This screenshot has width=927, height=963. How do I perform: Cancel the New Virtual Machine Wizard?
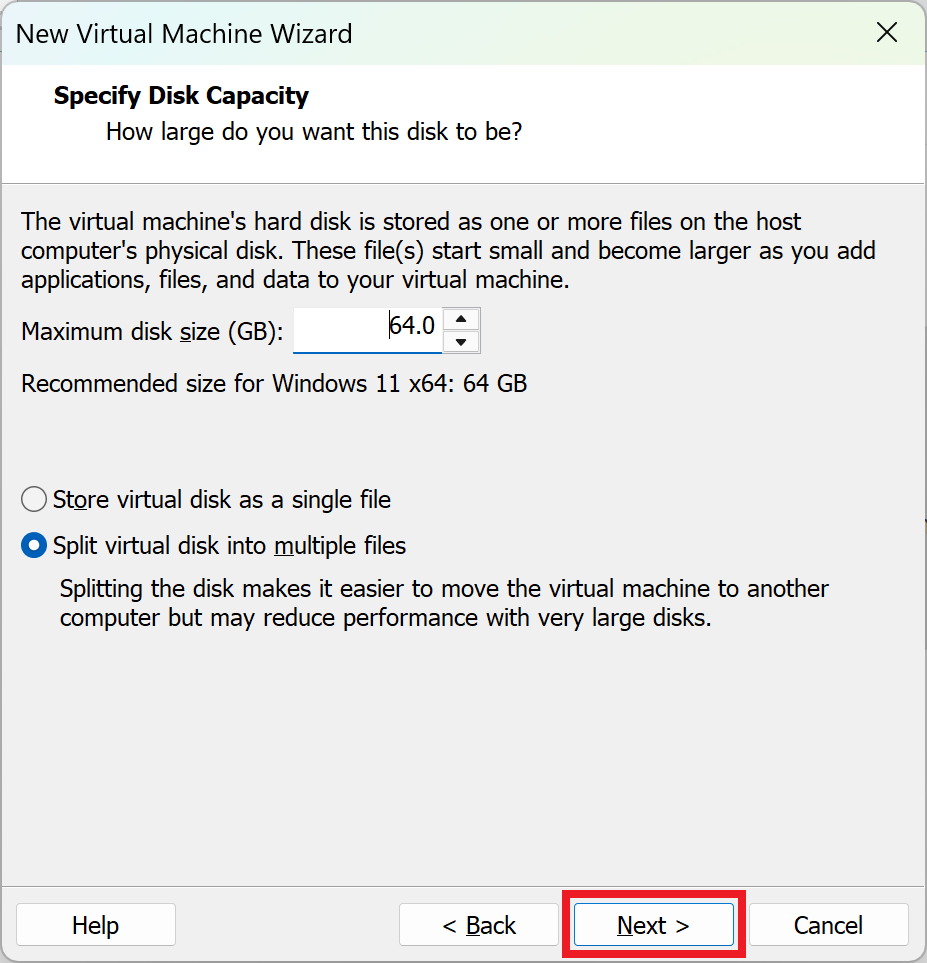(828, 925)
